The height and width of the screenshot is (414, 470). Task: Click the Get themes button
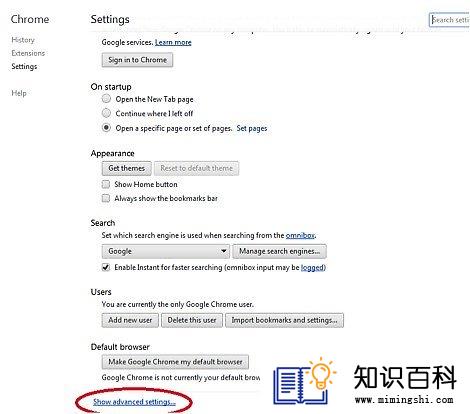pyautogui.click(x=126, y=168)
